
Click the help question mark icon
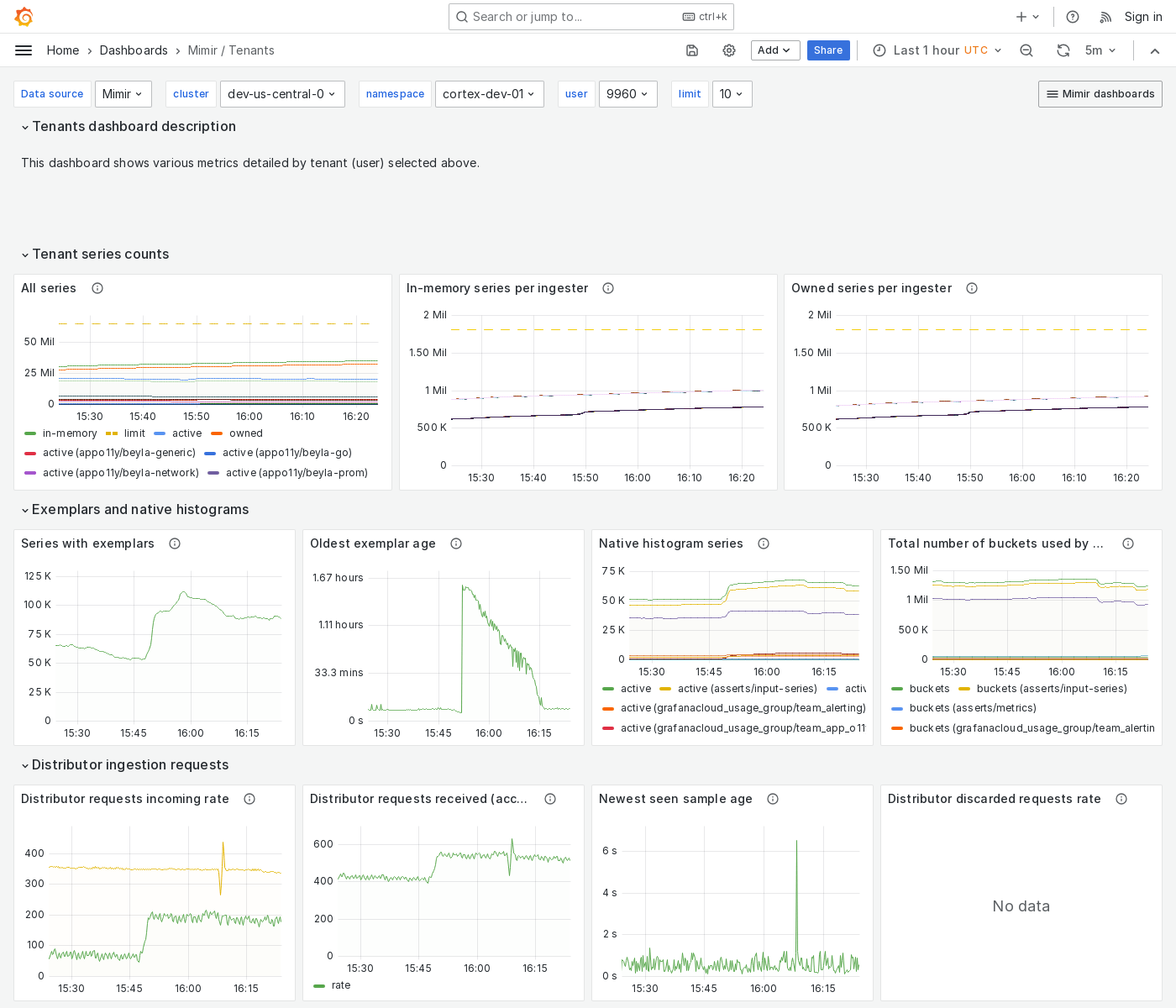(1072, 17)
